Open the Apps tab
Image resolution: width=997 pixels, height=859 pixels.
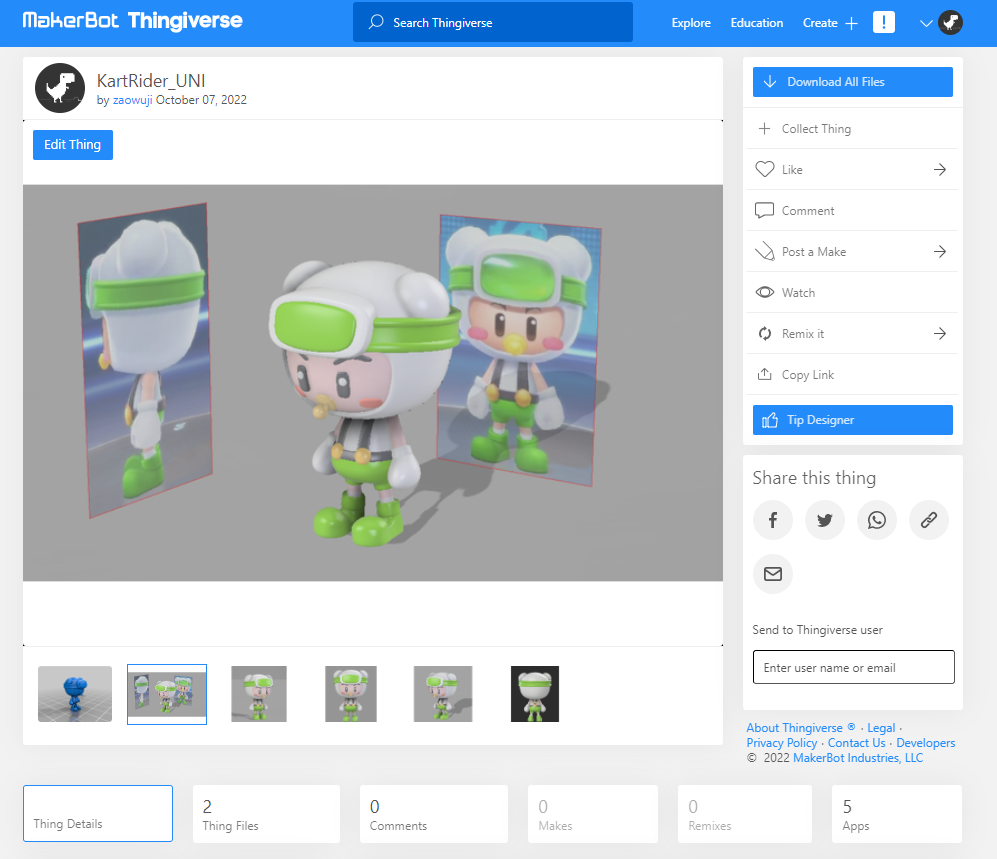click(896, 814)
